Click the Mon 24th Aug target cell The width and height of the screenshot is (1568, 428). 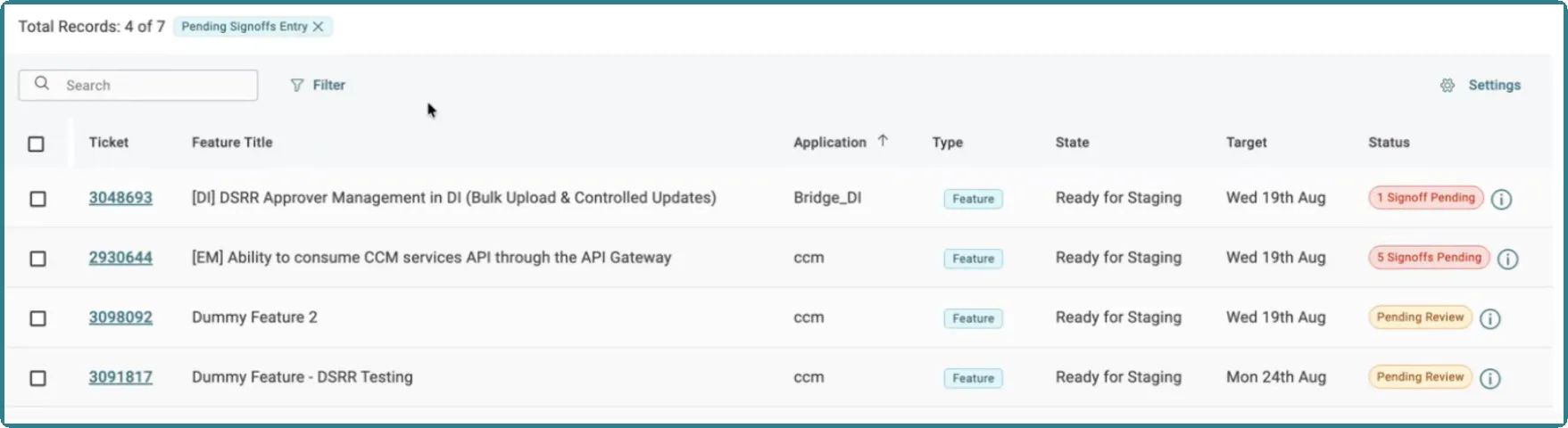click(1275, 377)
